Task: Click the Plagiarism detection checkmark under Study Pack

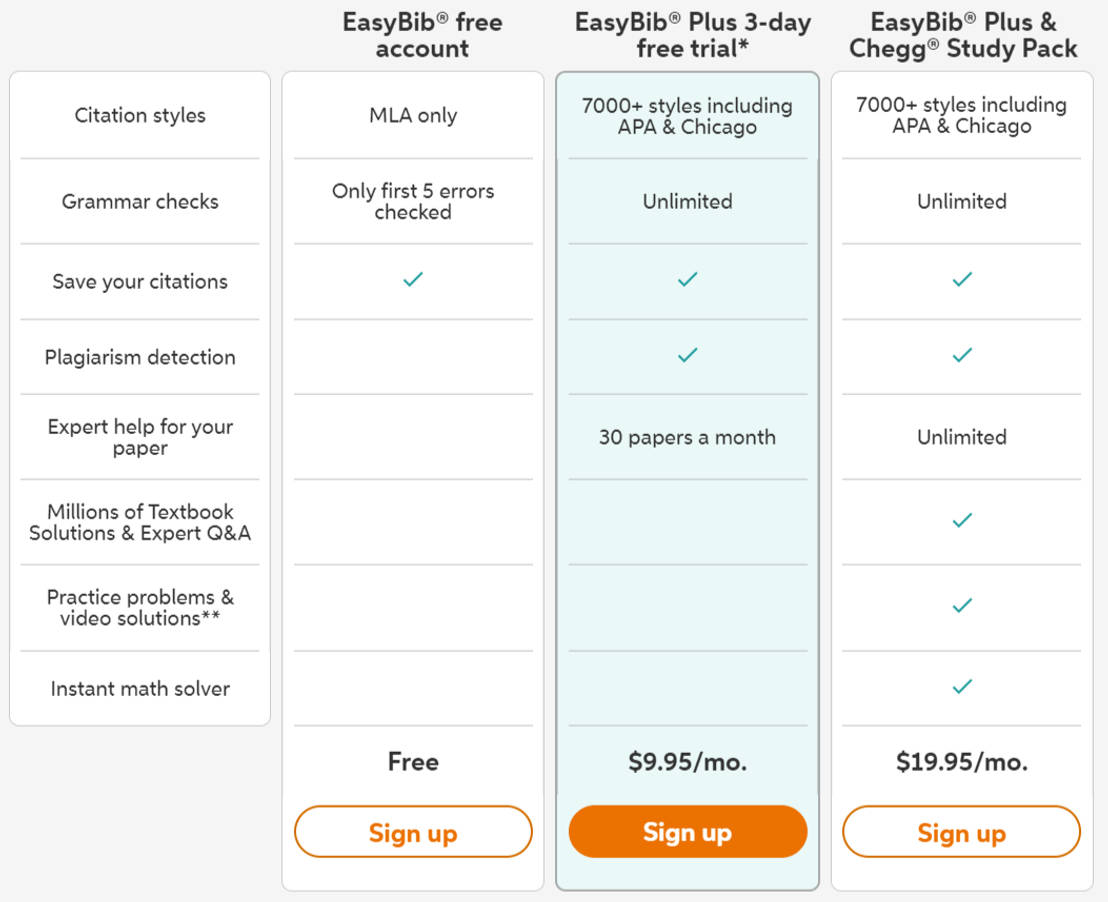Action: (961, 355)
